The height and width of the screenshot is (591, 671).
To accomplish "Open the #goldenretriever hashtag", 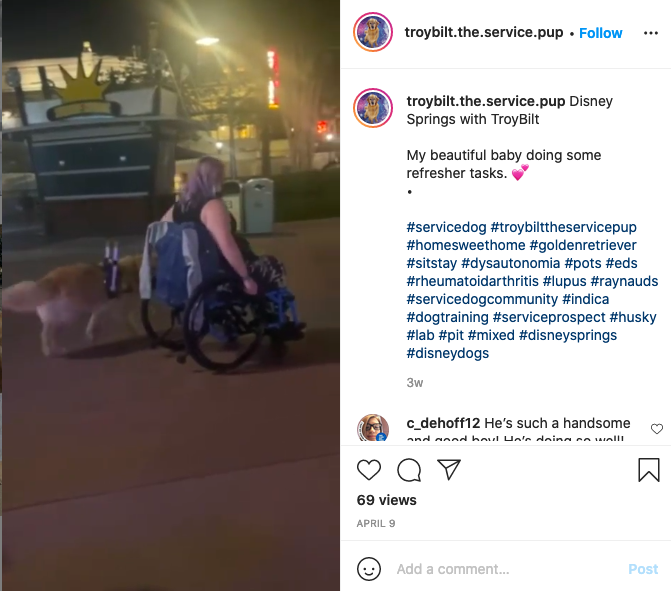I will pyautogui.click(x=583, y=245).
